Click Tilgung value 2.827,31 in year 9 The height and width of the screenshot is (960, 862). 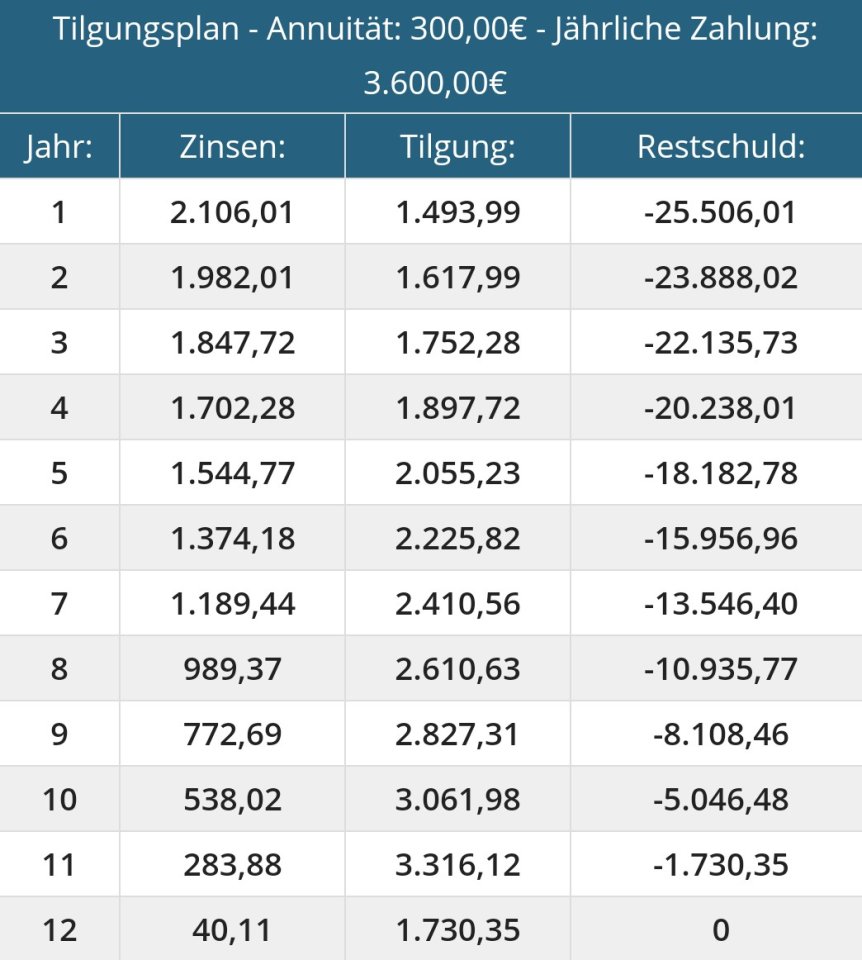(457, 734)
